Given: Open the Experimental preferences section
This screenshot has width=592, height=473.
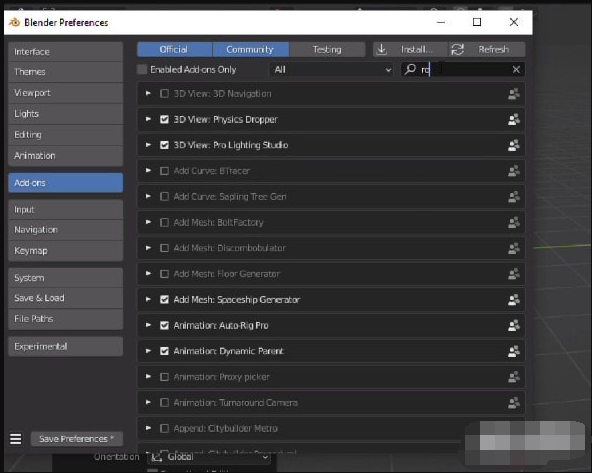Looking at the screenshot, I should point(66,347).
